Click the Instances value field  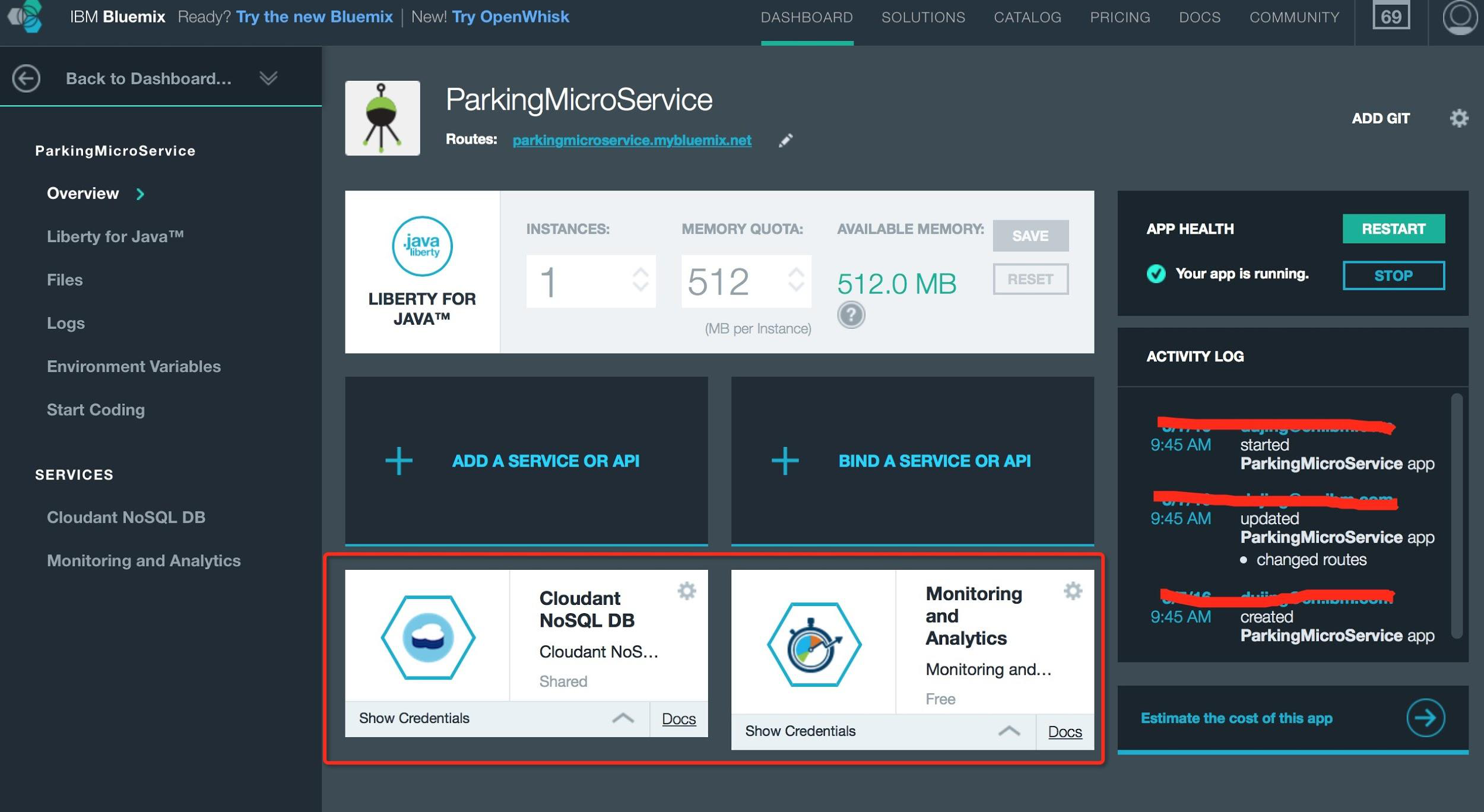pyautogui.click(x=591, y=281)
